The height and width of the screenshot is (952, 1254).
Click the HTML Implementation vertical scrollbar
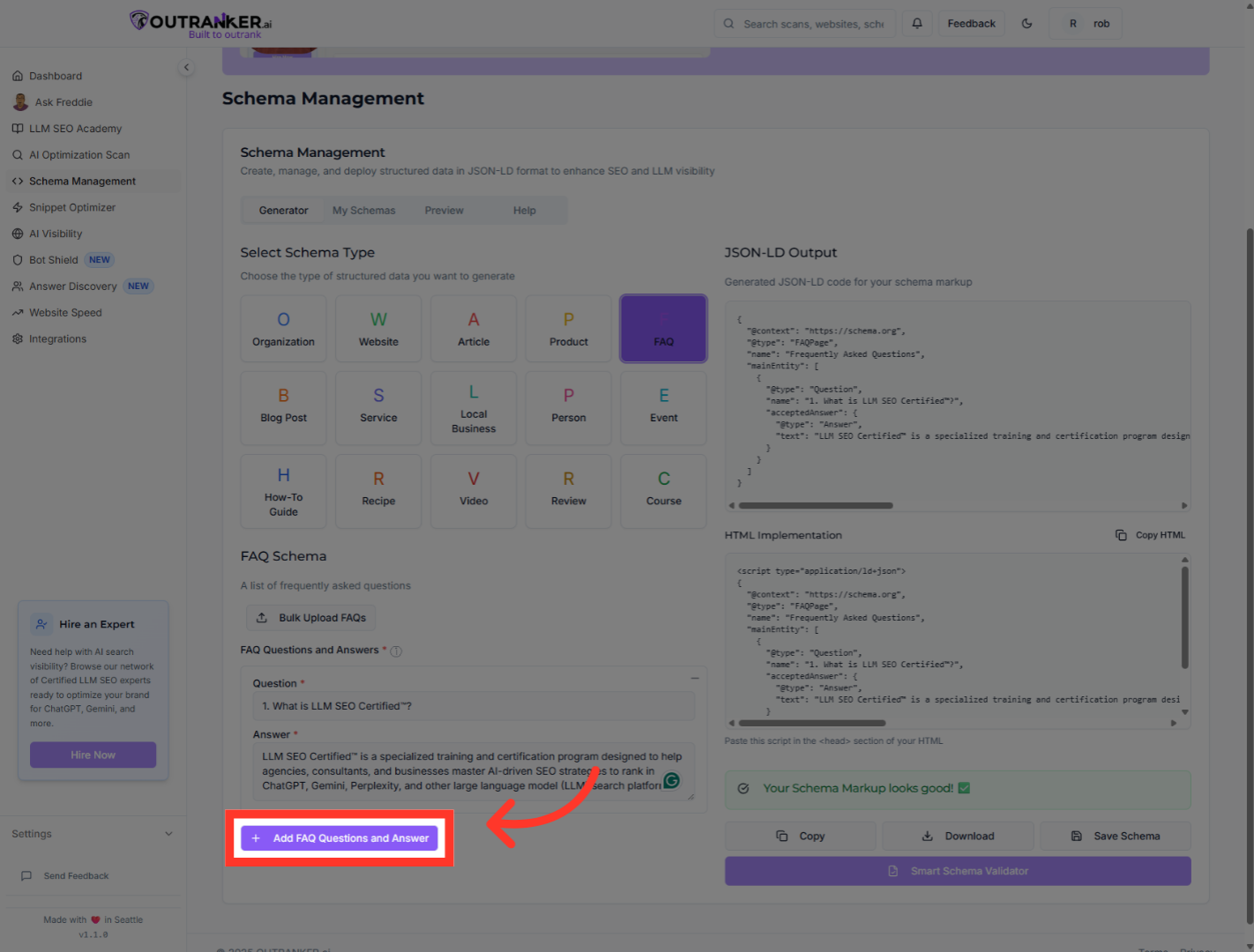pyautogui.click(x=1184, y=617)
